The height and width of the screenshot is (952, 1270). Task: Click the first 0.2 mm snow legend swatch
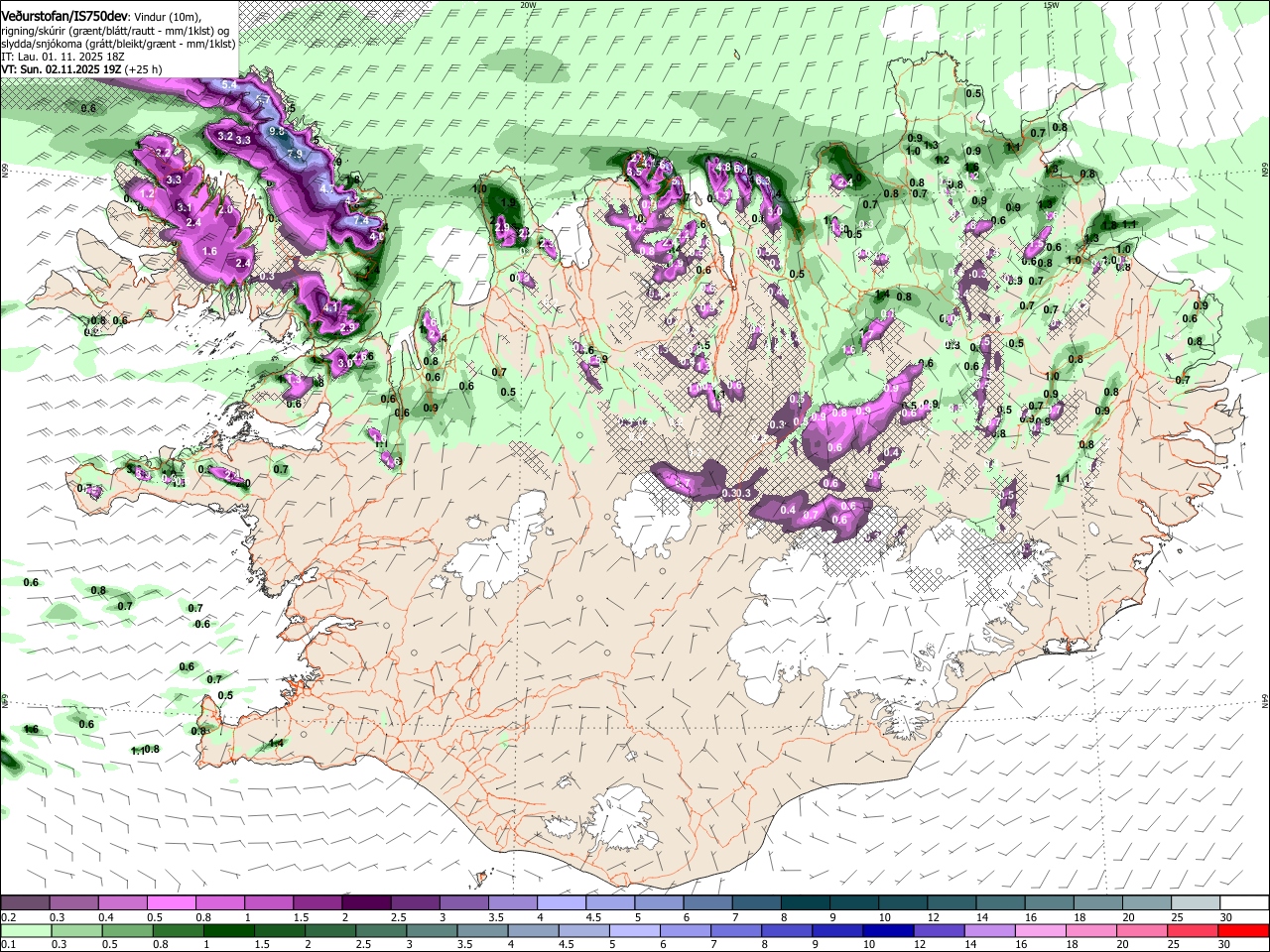[25, 902]
